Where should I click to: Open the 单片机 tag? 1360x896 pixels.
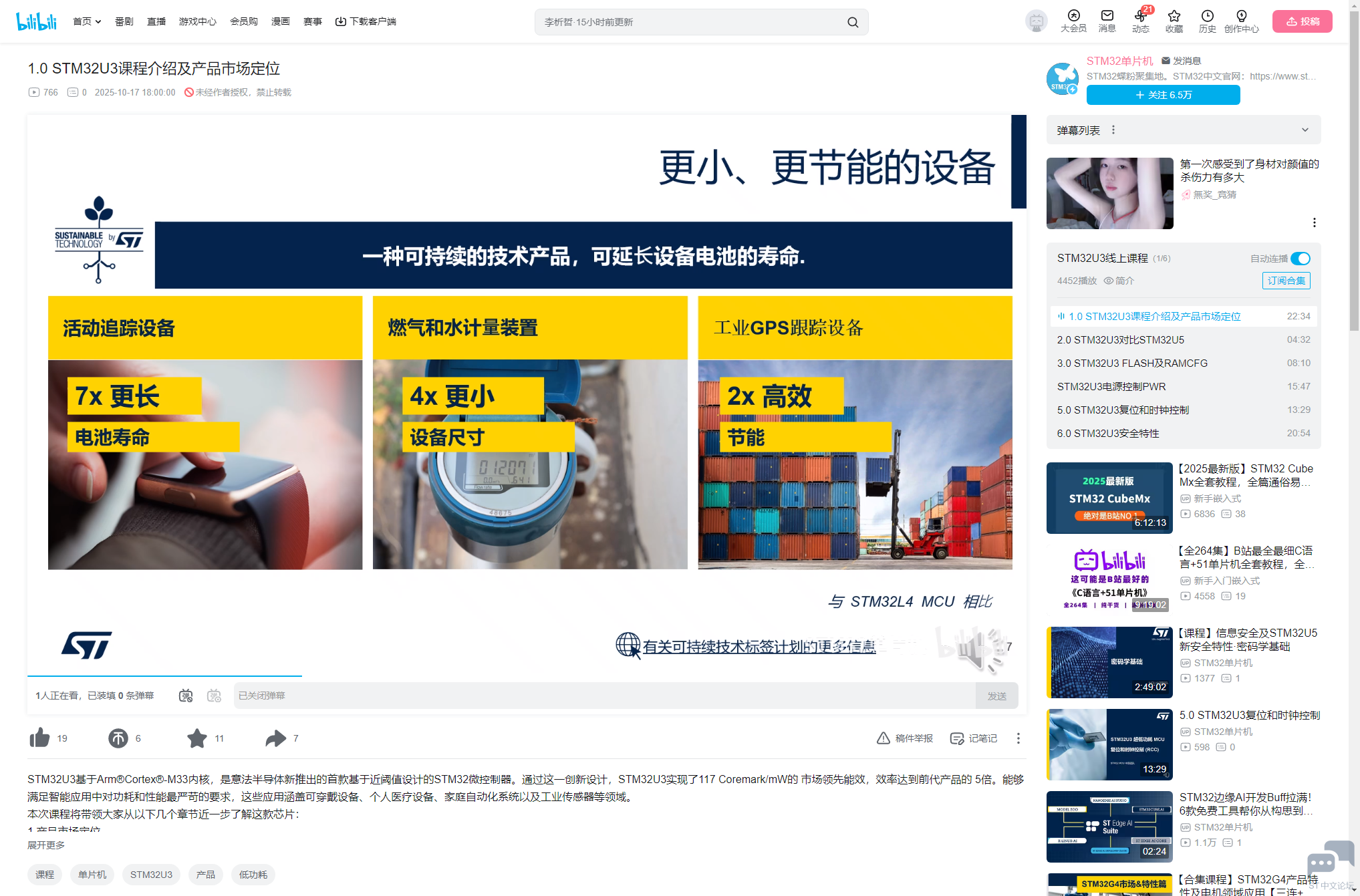click(92, 875)
